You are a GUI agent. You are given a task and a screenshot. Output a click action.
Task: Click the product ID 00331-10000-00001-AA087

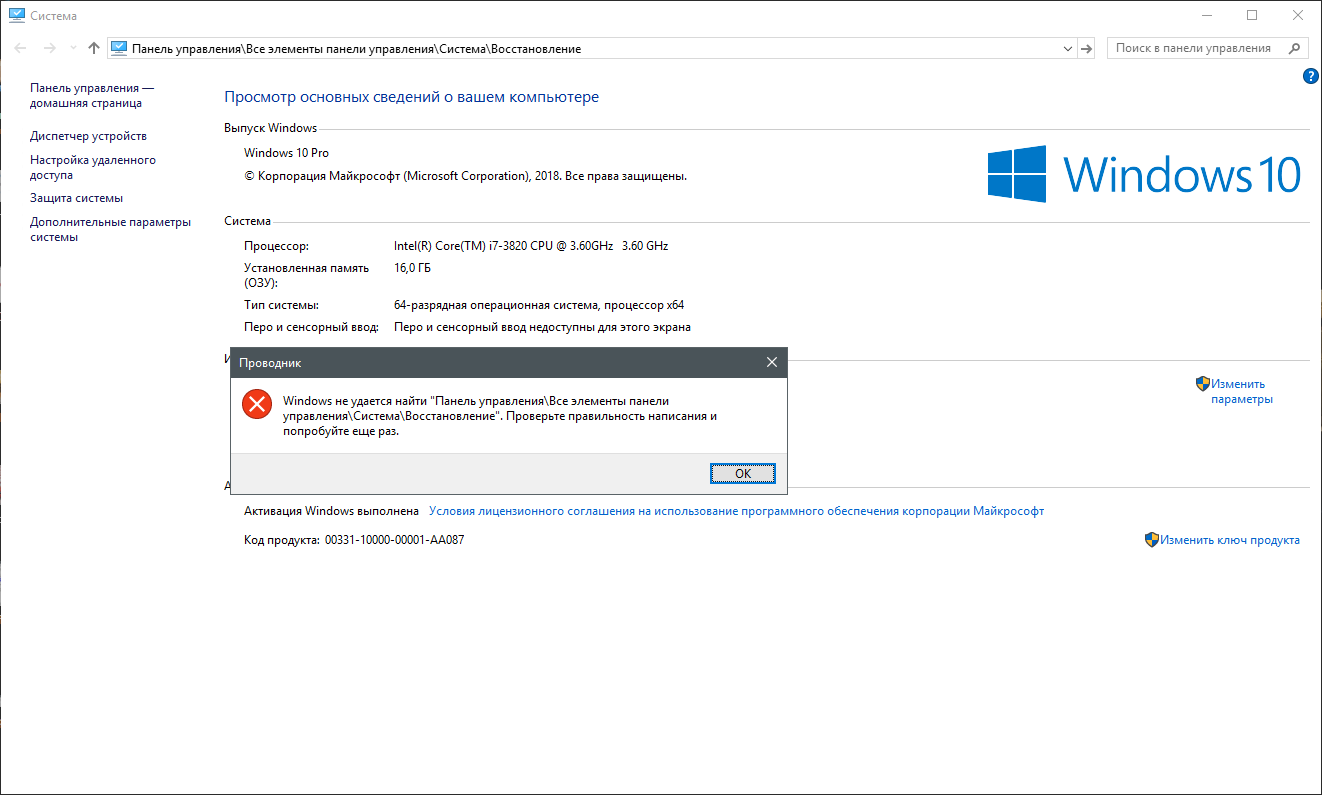(x=394, y=540)
